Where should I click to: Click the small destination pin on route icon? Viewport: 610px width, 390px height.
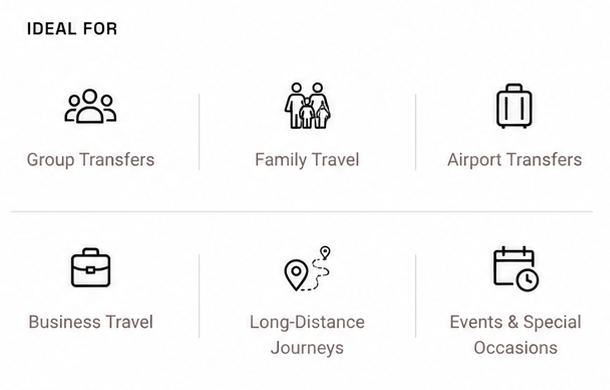tap(325, 252)
